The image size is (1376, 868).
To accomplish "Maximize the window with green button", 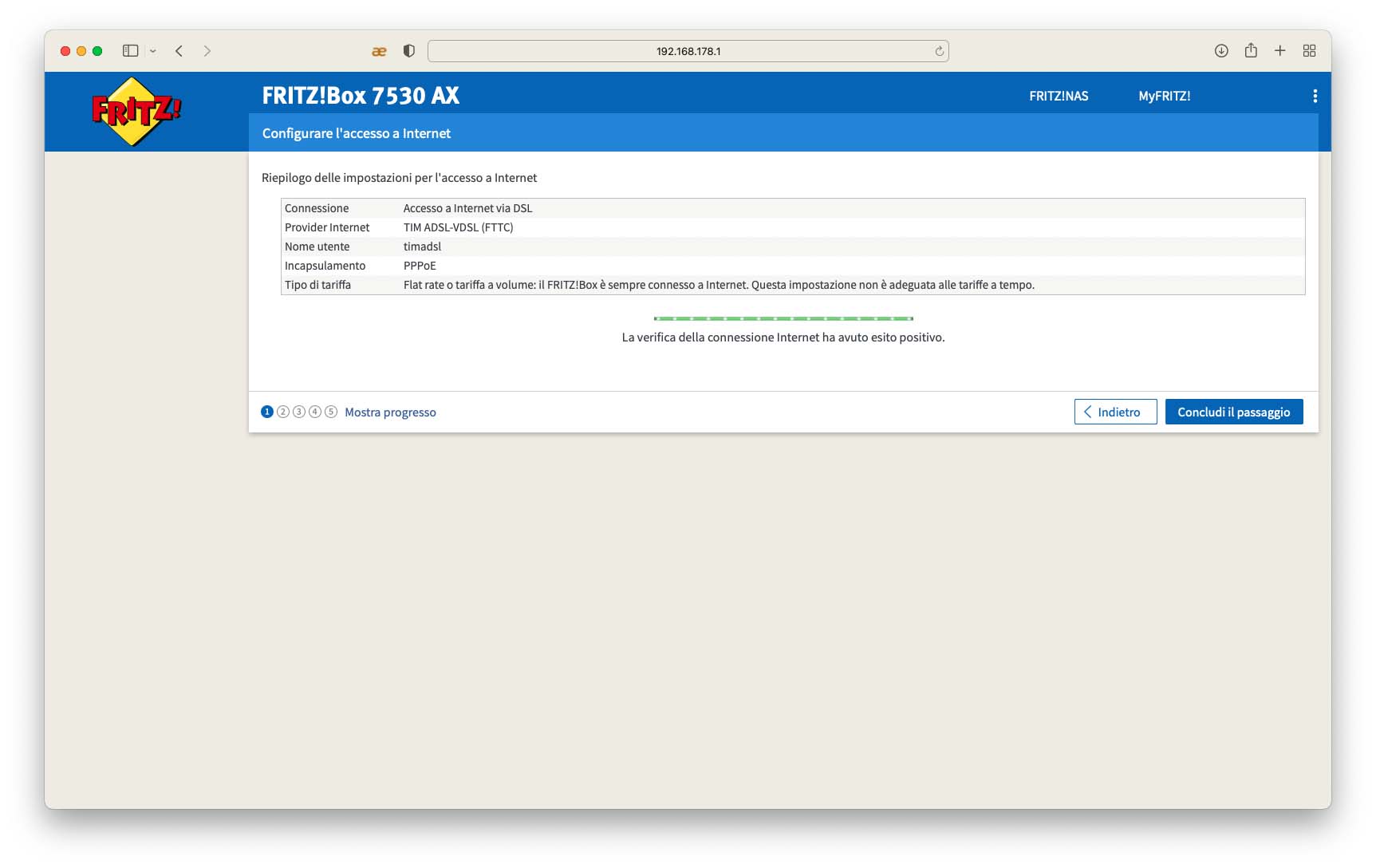I will [97, 51].
